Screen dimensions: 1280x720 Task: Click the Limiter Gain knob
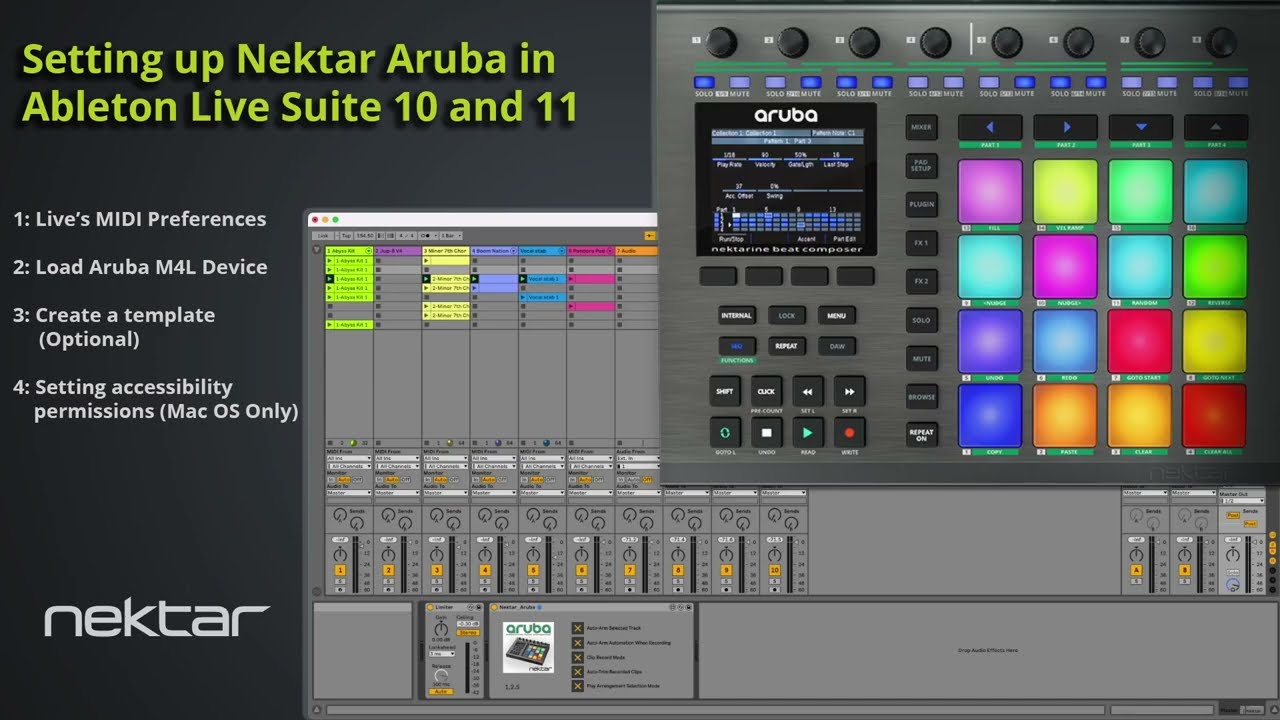[441, 629]
